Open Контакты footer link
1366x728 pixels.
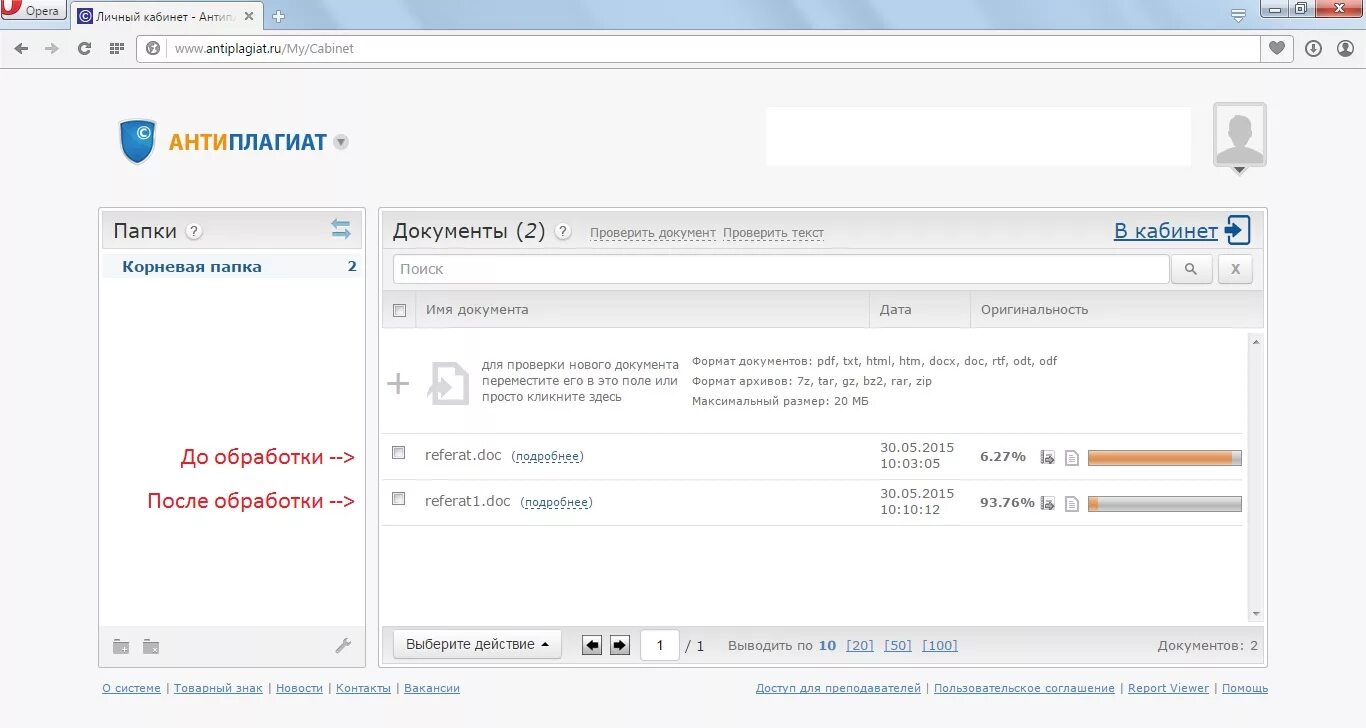point(363,688)
